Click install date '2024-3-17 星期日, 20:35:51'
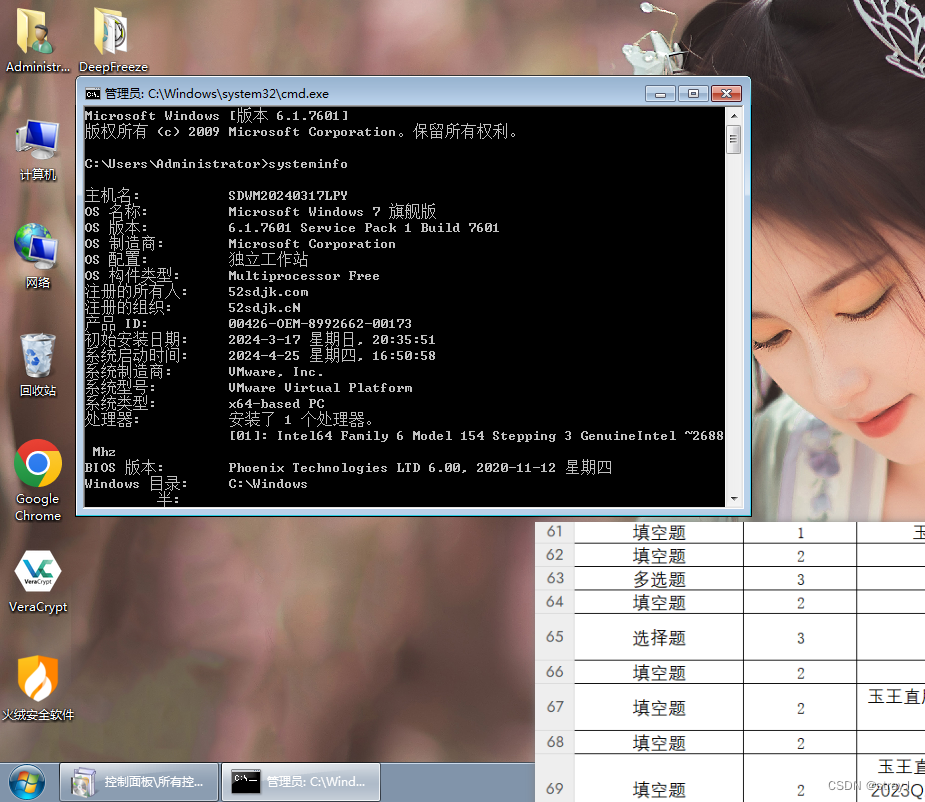Viewport: 925px width, 802px height. pos(332,339)
